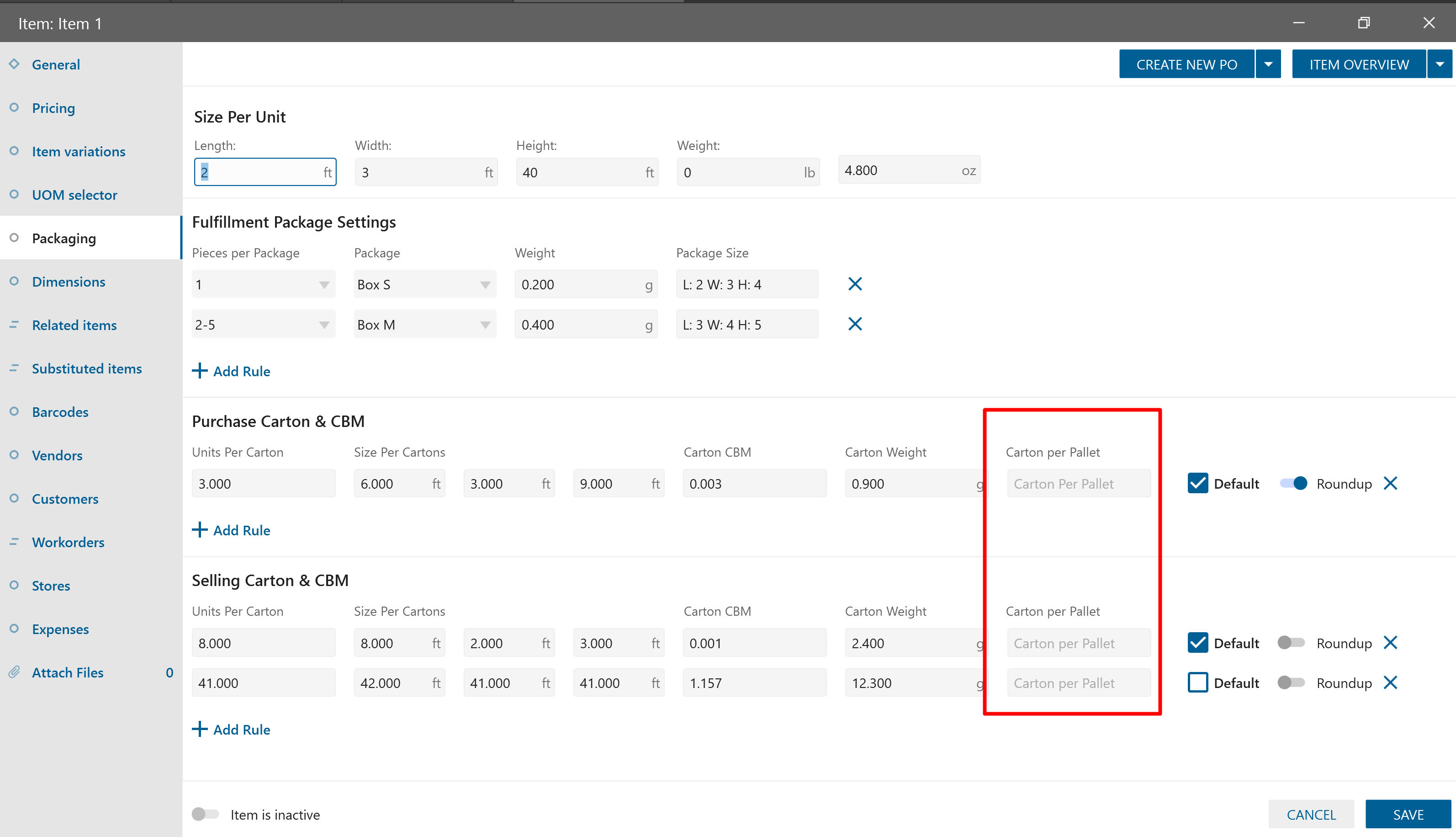Click the Attach Files paperclip icon
The width and height of the screenshot is (1456, 837).
14,672
